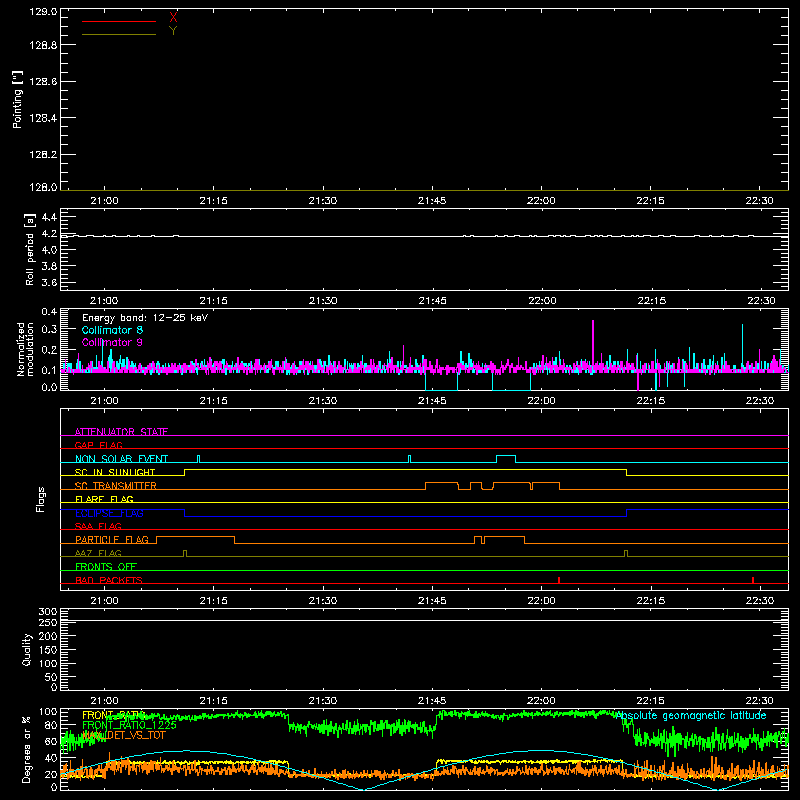Click the 'Normalized modulation' axis title
Viewport: 800px width, 800px height.
[x=24, y=349]
